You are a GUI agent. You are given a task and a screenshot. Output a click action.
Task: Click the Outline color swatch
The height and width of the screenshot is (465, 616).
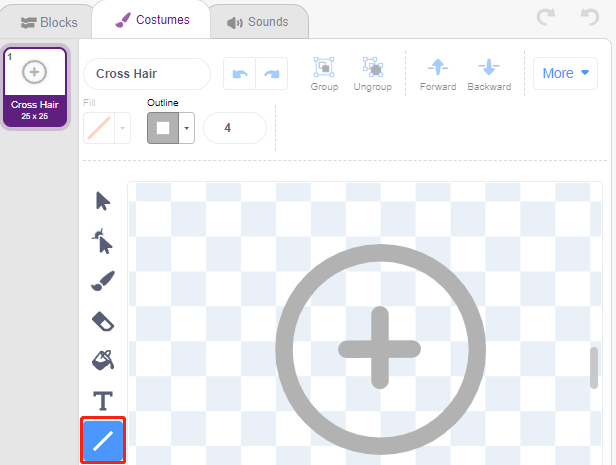(163, 128)
